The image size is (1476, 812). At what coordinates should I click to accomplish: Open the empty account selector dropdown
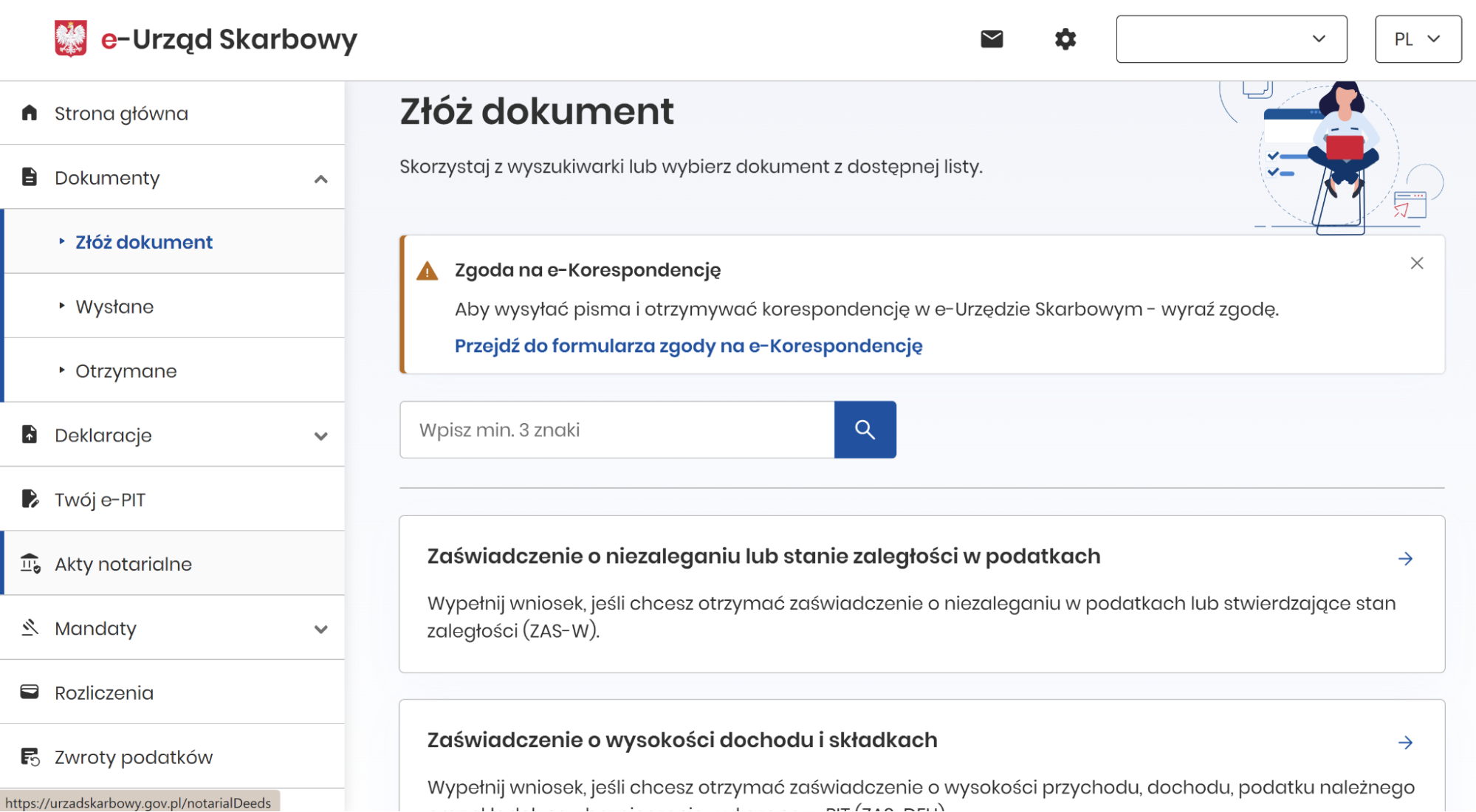(1231, 39)
